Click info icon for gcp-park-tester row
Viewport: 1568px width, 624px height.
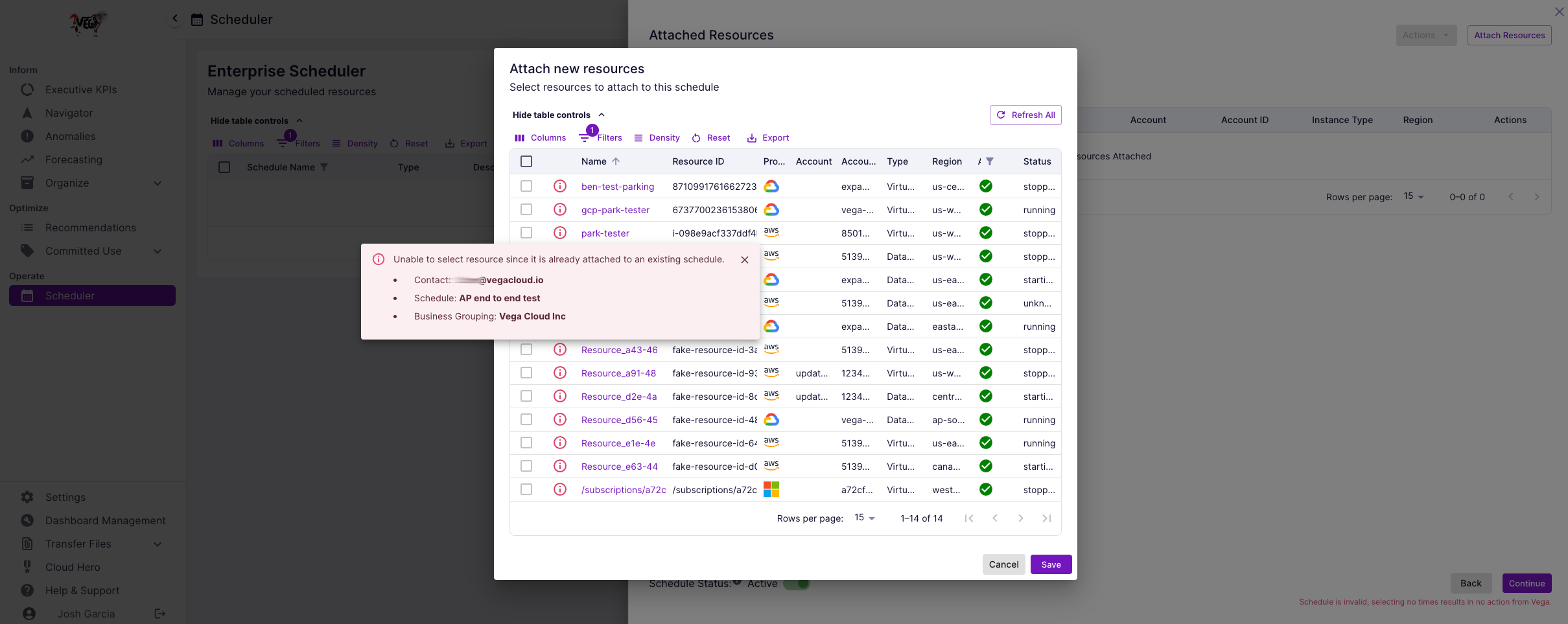click(x=560, y=210)
